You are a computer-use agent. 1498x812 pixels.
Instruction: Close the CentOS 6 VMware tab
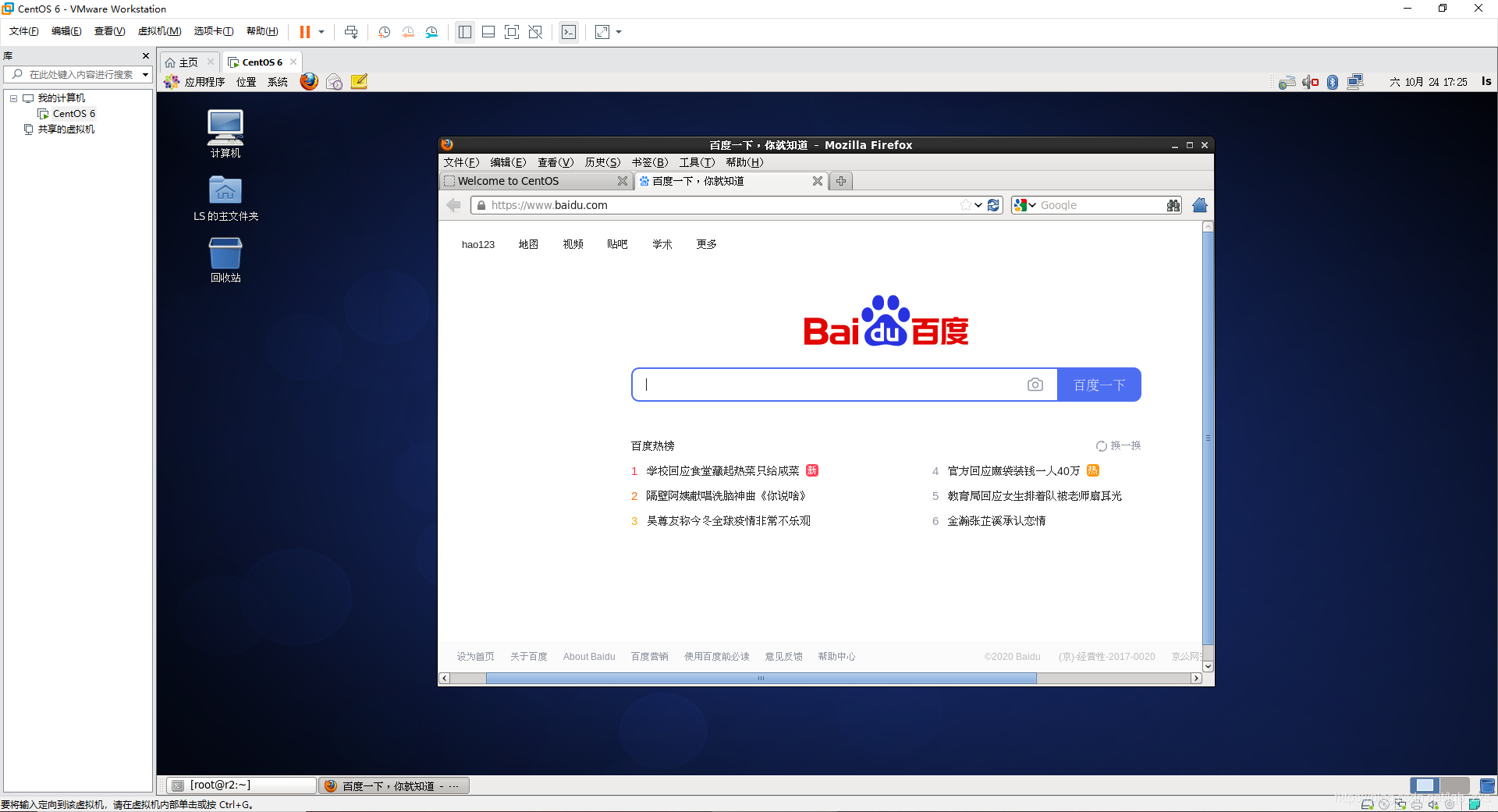(x=293, y=62)
